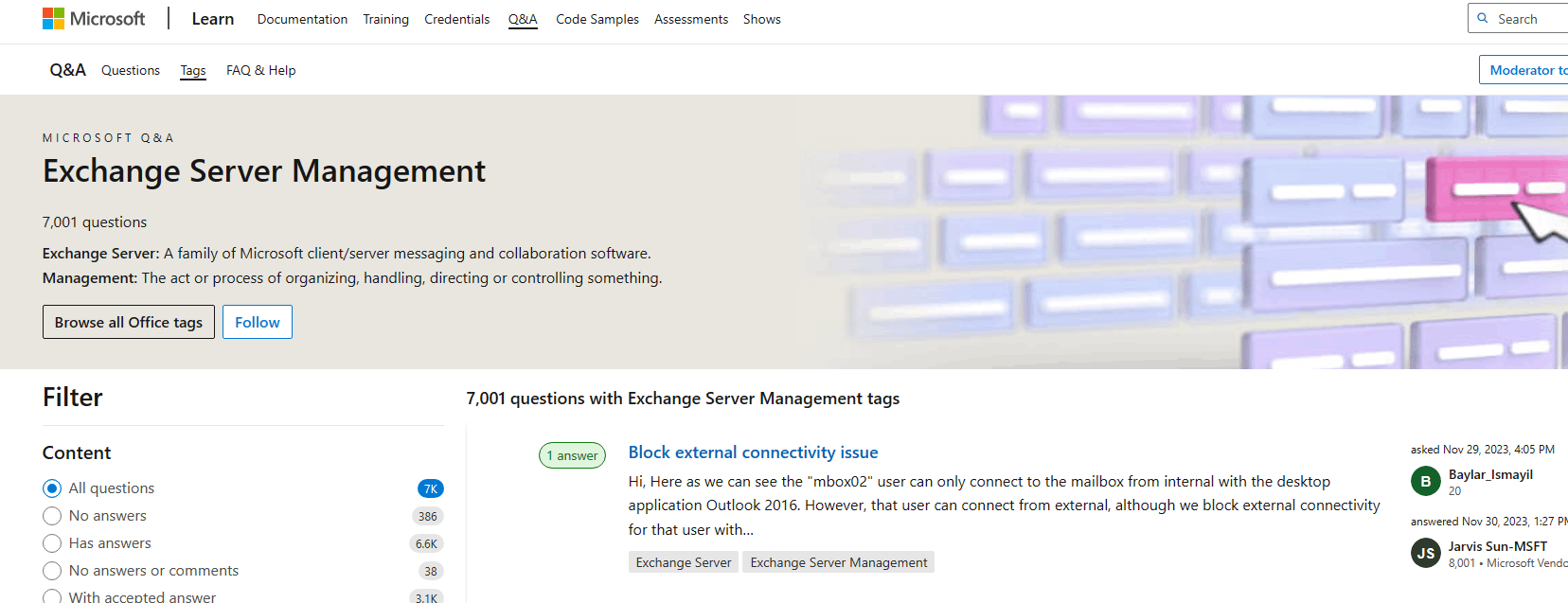The height and width of the screenshot is (603, 1568).
Task: Click the search magnifier icon
Action: click(x=1483, y=19)
